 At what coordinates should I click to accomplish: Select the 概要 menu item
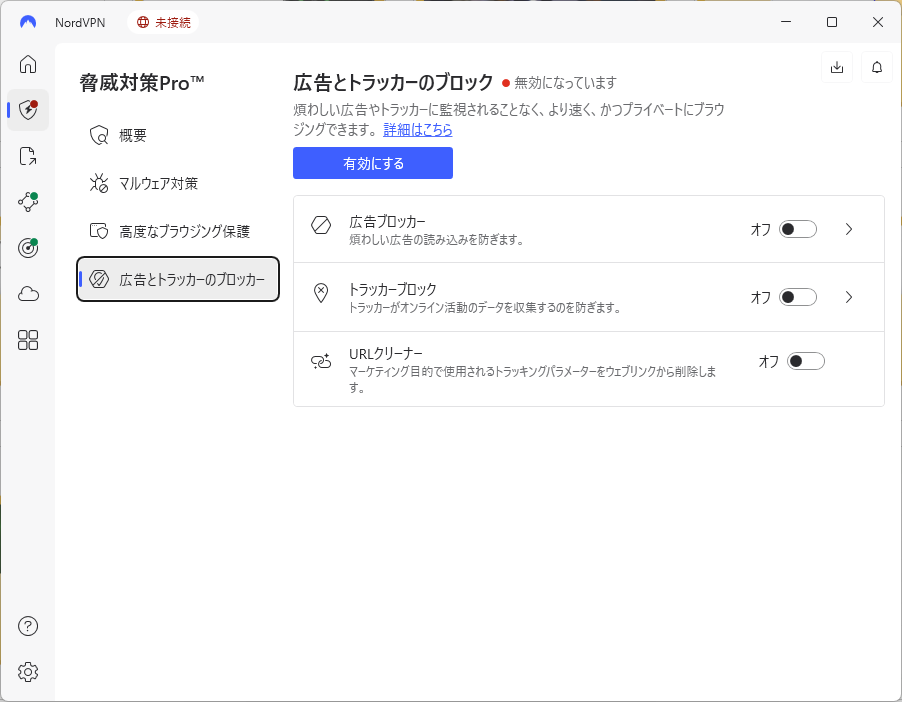coord(133,135)
